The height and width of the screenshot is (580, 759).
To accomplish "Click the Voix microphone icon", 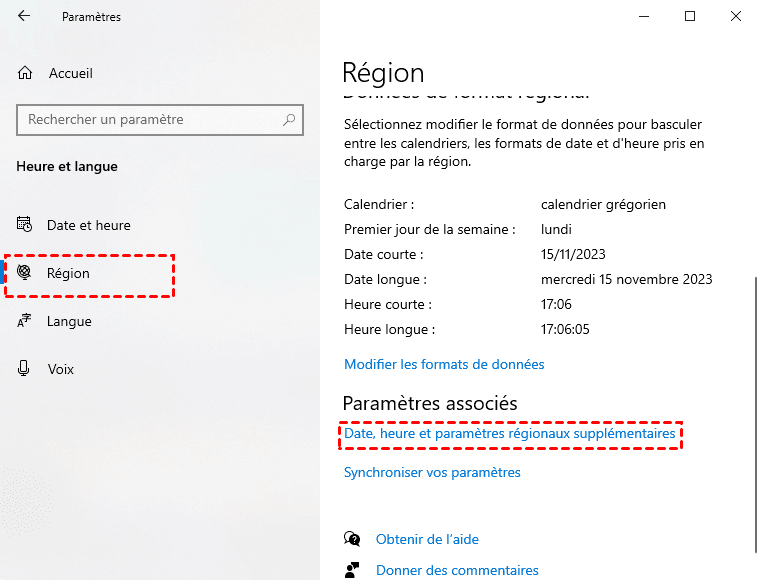I will [25, 369].
